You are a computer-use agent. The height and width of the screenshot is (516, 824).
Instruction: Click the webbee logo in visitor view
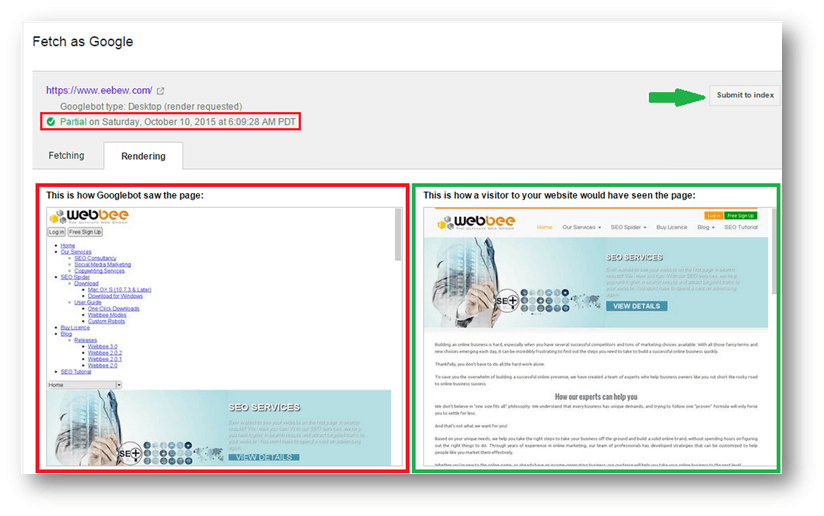(477, 222)
